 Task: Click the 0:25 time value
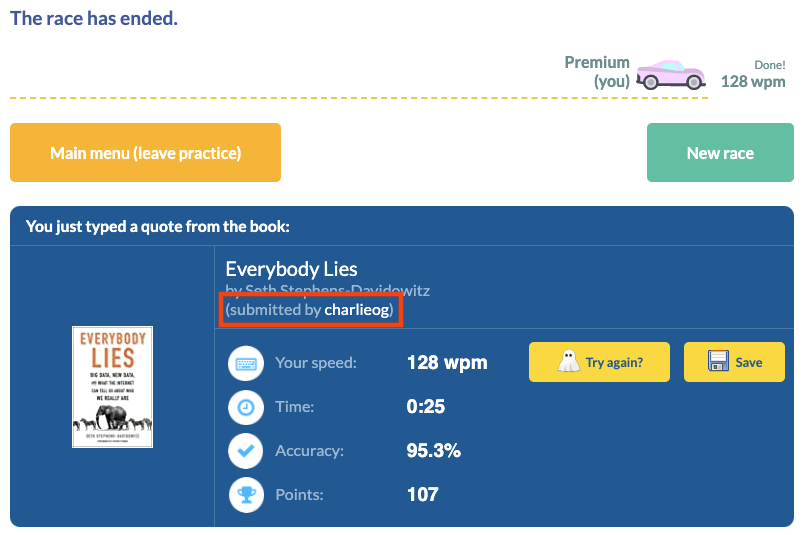pyautogui.click(x=426, y=407)
